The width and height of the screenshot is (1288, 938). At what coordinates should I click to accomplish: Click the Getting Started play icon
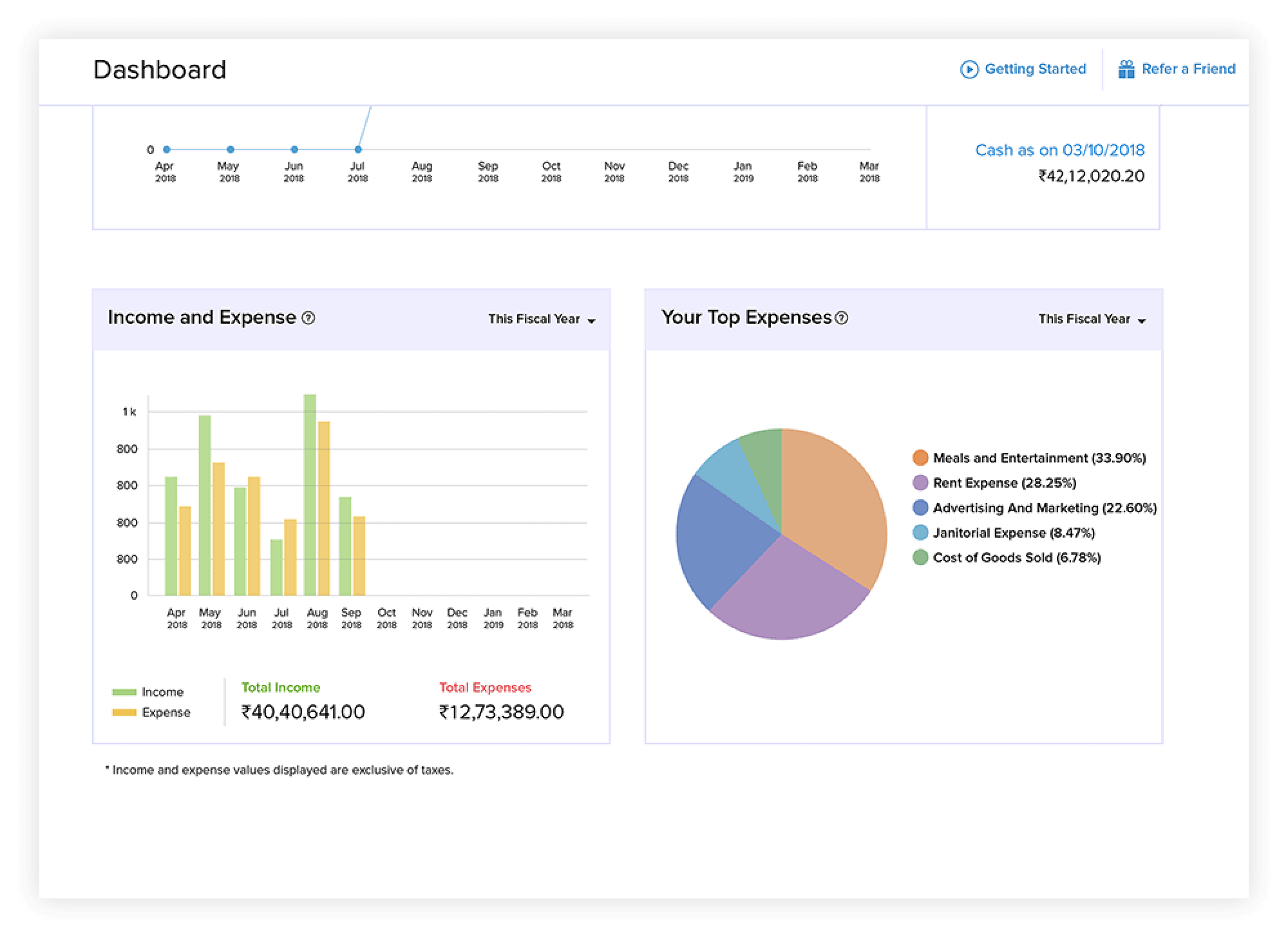pyautogui.click(x=969, y=70)
